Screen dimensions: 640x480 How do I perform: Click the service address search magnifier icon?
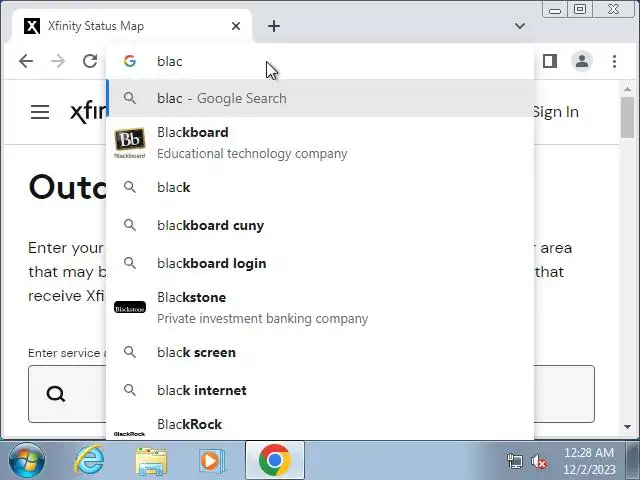(56, 394)
